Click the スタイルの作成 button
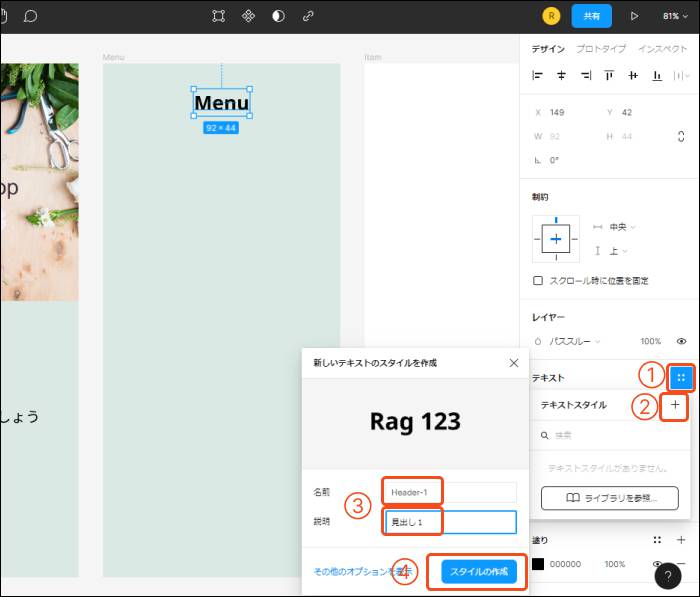Screen dimensions: 700x597 coord(479,572)
